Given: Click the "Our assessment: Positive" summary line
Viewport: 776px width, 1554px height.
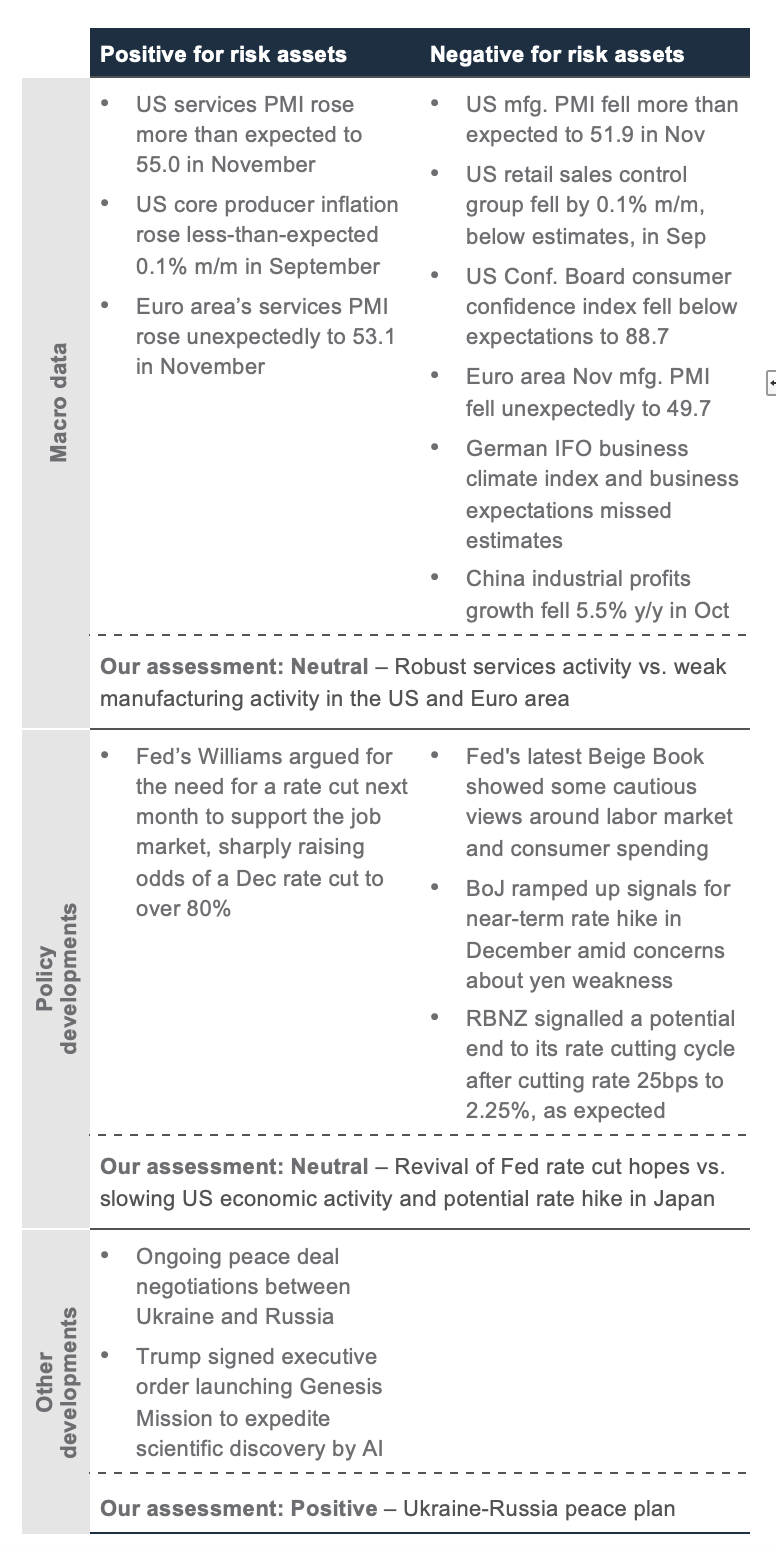Looking at the screenshot, I should coord(387,1508).
